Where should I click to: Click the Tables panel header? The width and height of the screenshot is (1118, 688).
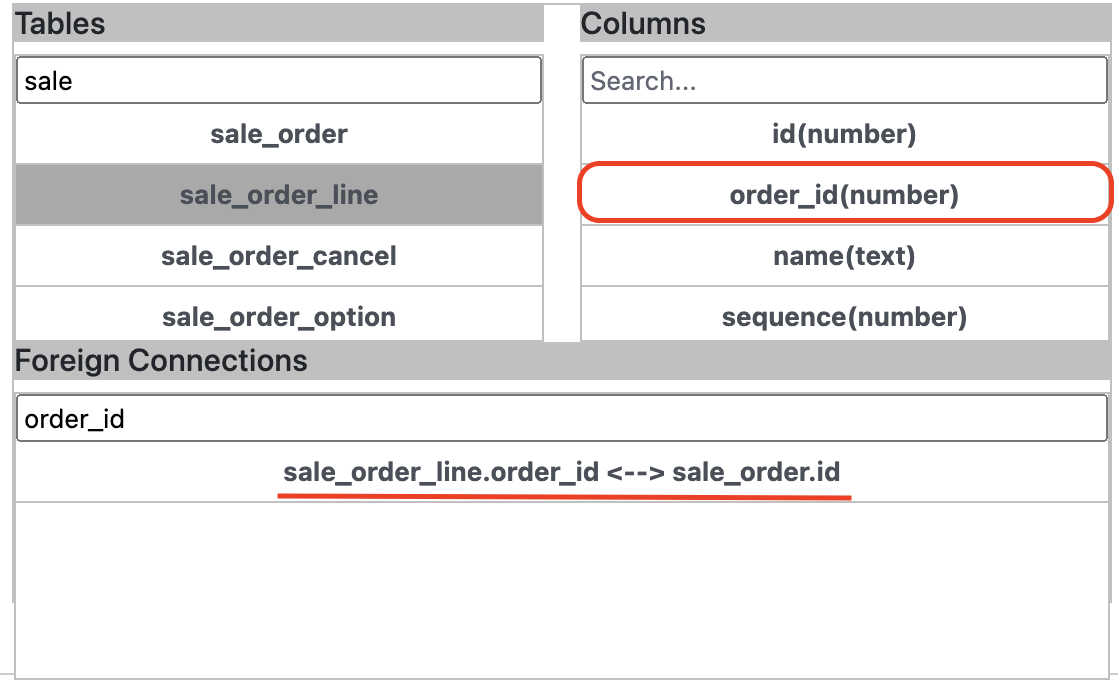tap(279, 24)
